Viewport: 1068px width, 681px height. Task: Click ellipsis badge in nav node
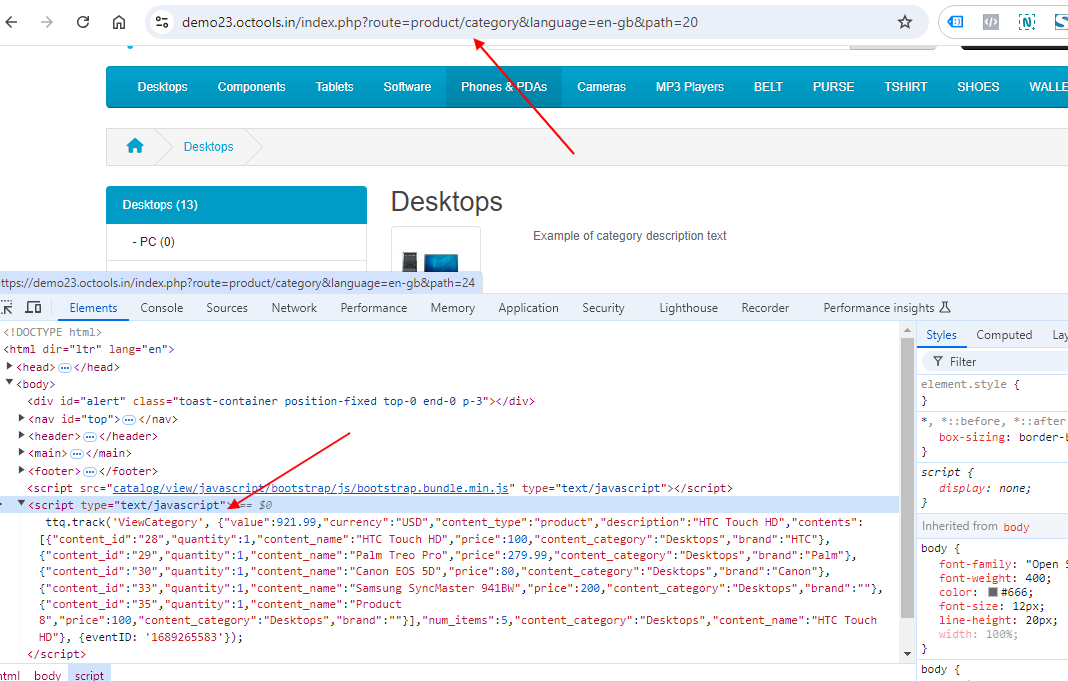[x=128, y=419]
